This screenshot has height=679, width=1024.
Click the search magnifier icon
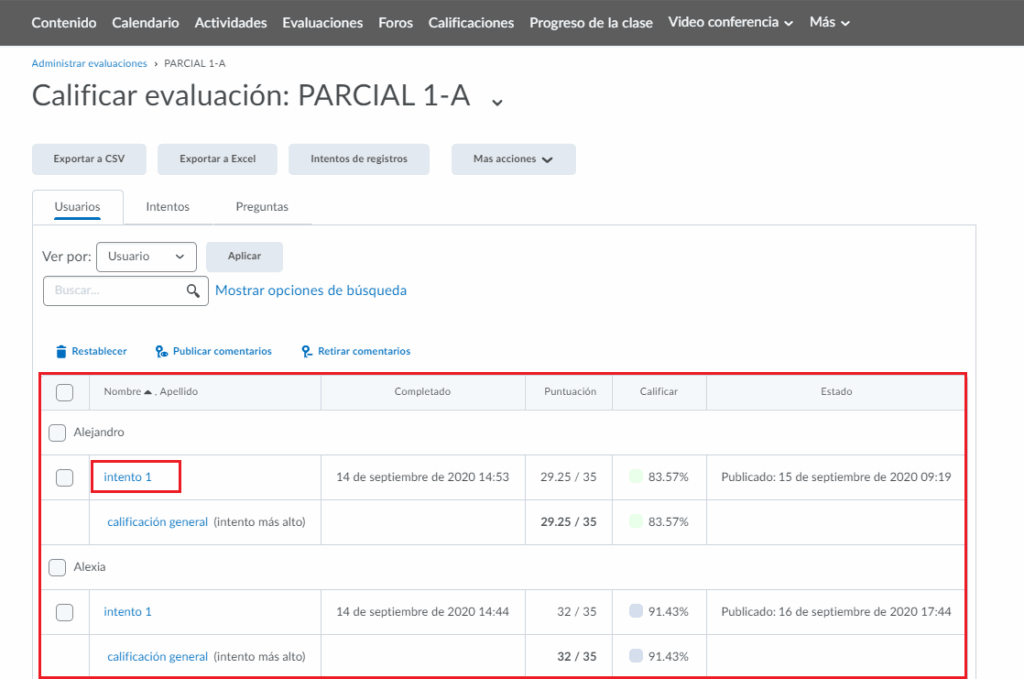coord(194,291)
